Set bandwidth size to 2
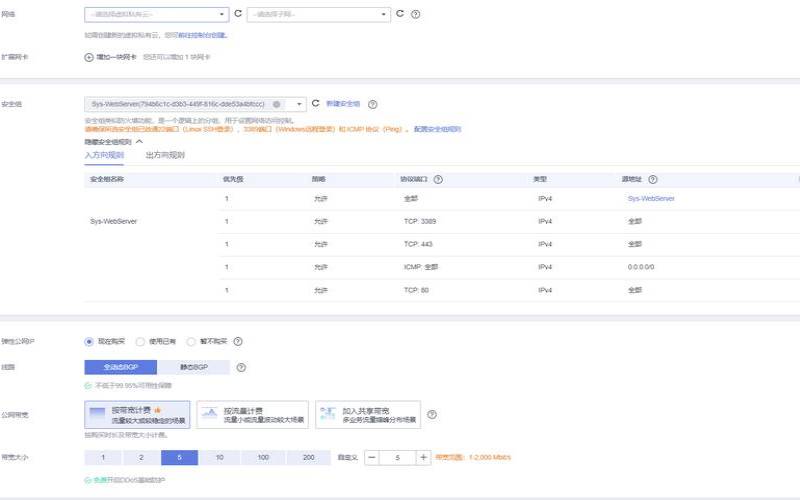Screen dimensions: 800x500 141,458
